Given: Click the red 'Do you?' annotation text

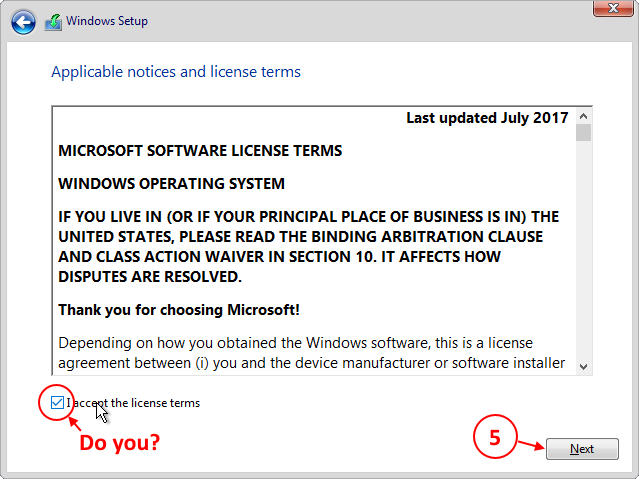Looking at the screenshot, I should (x=119, y=443).
